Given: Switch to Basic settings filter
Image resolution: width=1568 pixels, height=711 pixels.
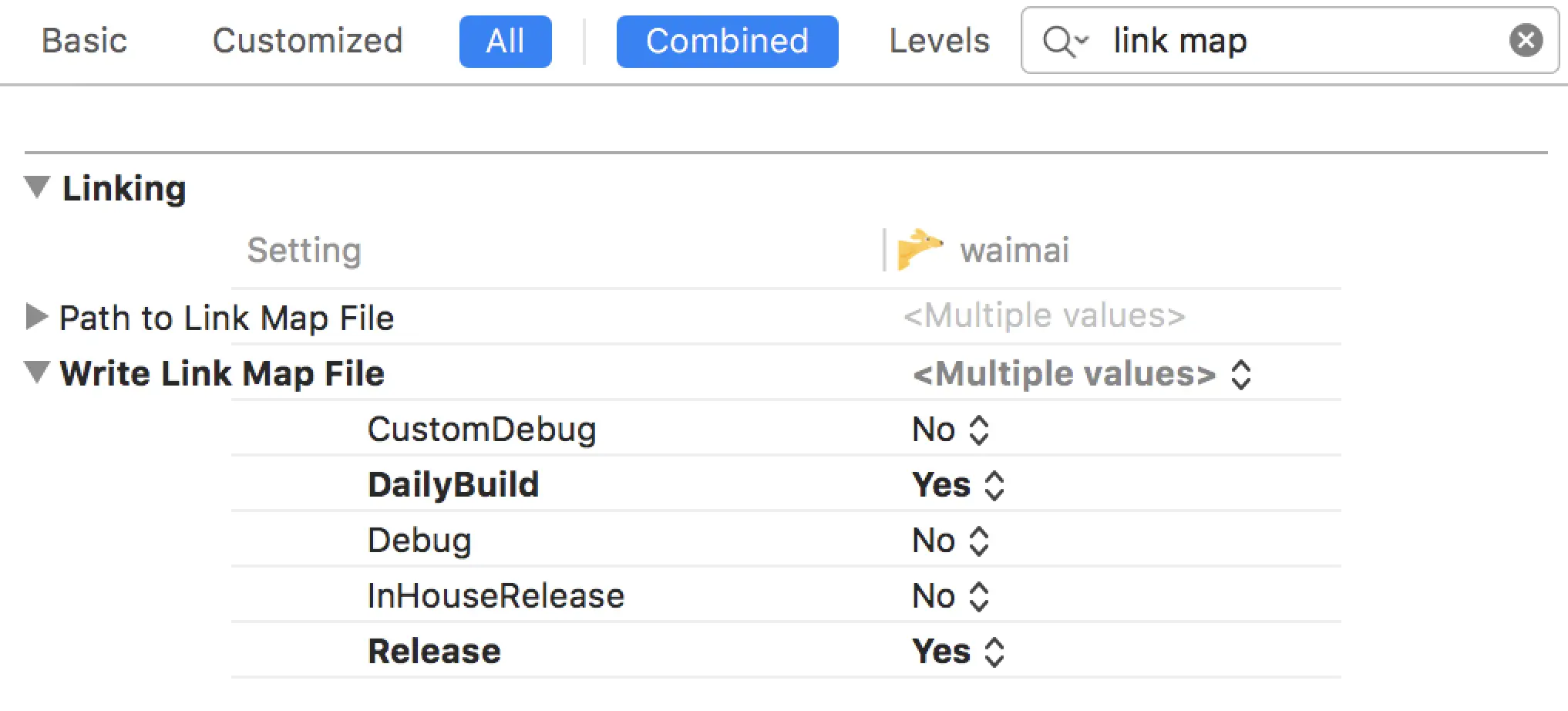Looking at the screenshot, I should [x=84, y=41].
